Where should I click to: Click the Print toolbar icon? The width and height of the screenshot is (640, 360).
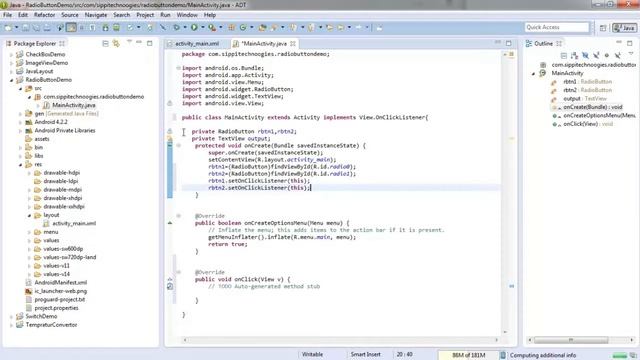click(x=47, y=28)
